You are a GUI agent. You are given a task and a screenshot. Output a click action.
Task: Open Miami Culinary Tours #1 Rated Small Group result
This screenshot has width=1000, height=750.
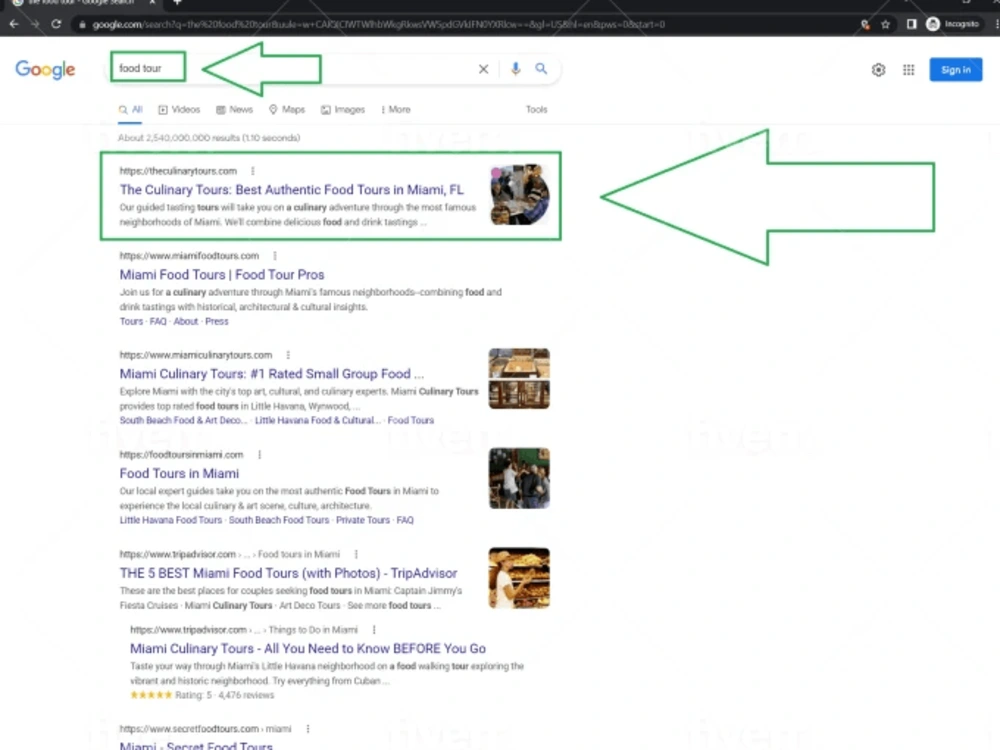pyautogui.click(x=272, y=374)
